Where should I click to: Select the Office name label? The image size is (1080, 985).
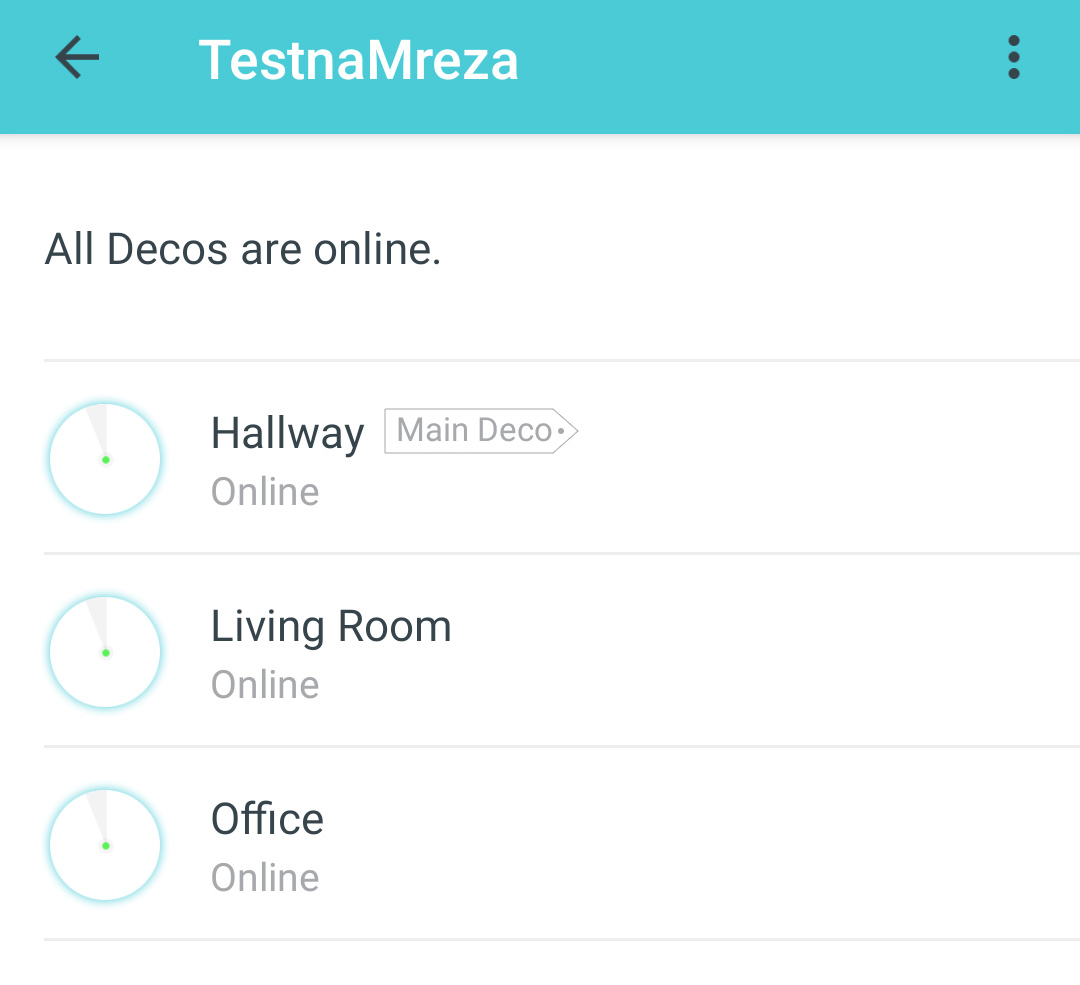pyautogui.click(x=267, y=819)
